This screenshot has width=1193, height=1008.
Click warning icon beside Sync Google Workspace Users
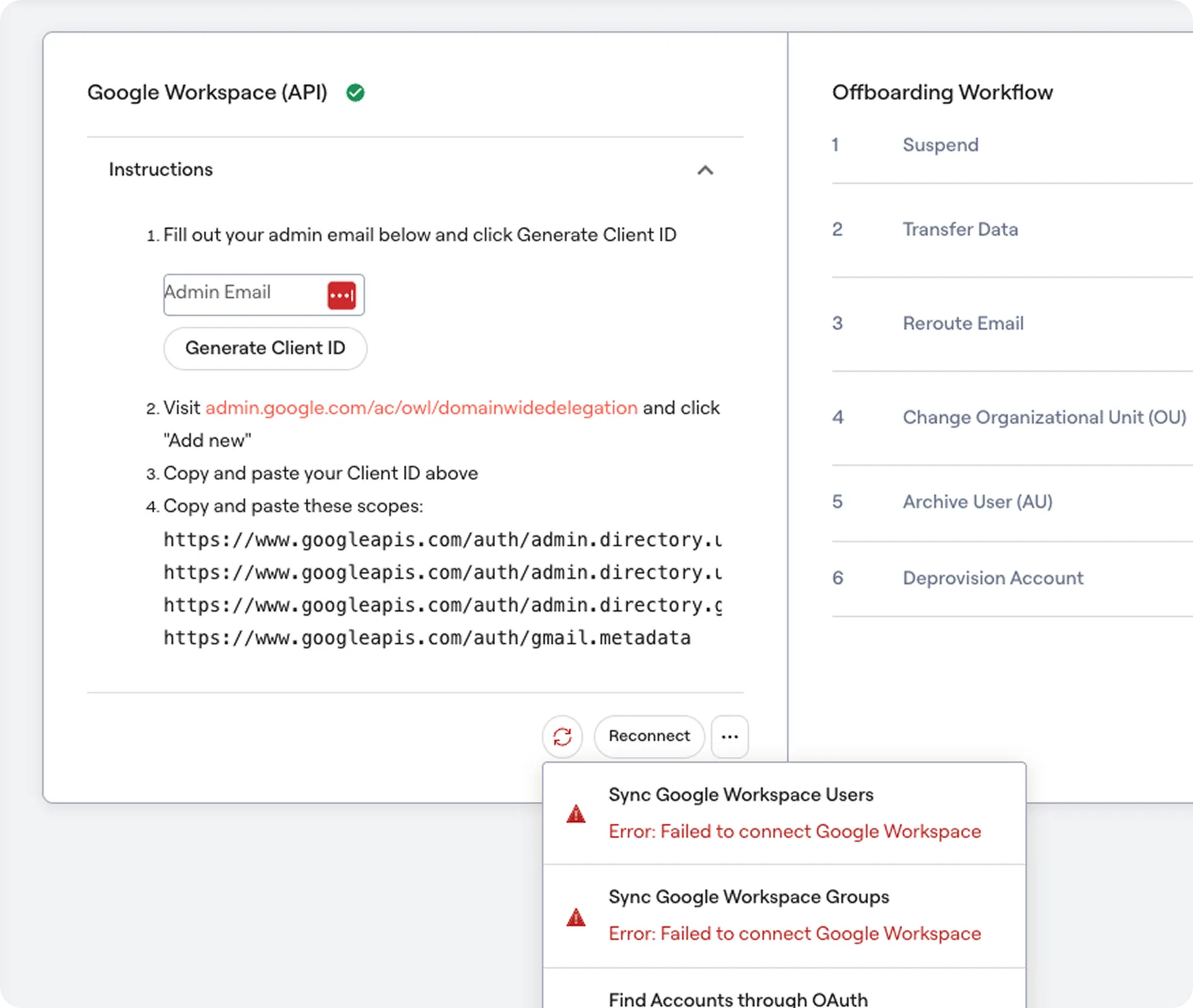[x=576, y=813]
